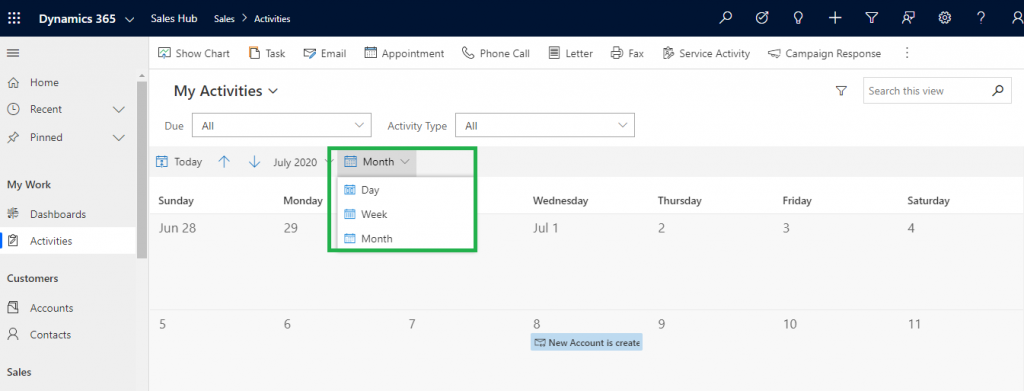Click the search magnifier in Search this view

(997, 91)
